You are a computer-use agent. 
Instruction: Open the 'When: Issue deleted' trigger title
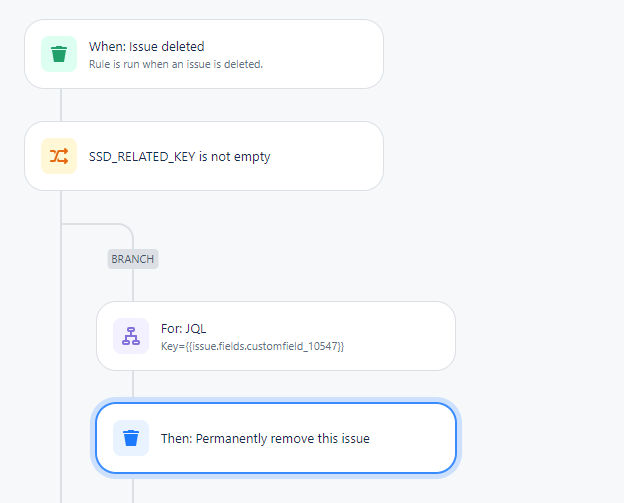click(x=146, y=47)
